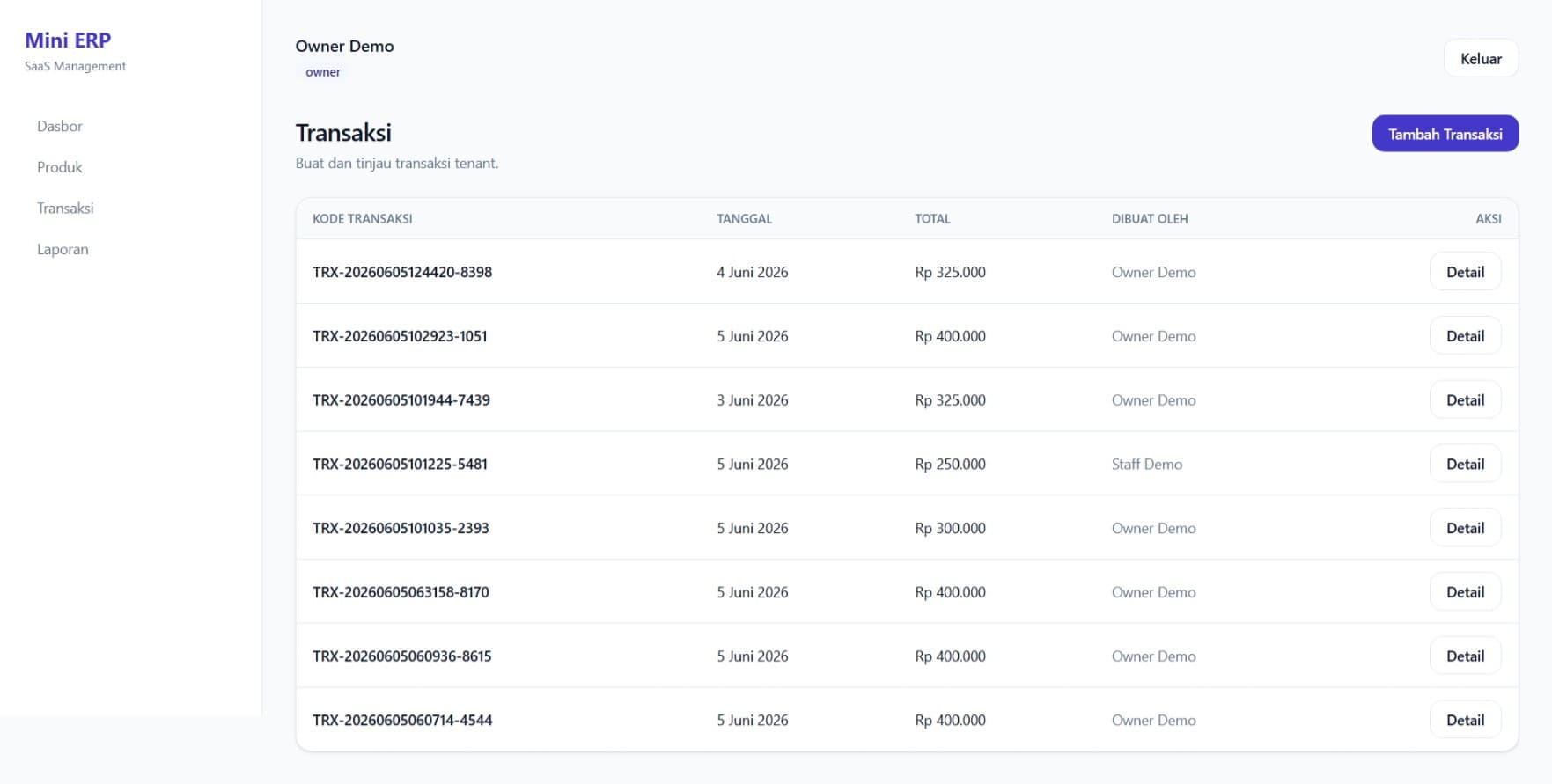Click the Tanggal column header
Screen dimensions: 1552x784
(x=744, y=219)
